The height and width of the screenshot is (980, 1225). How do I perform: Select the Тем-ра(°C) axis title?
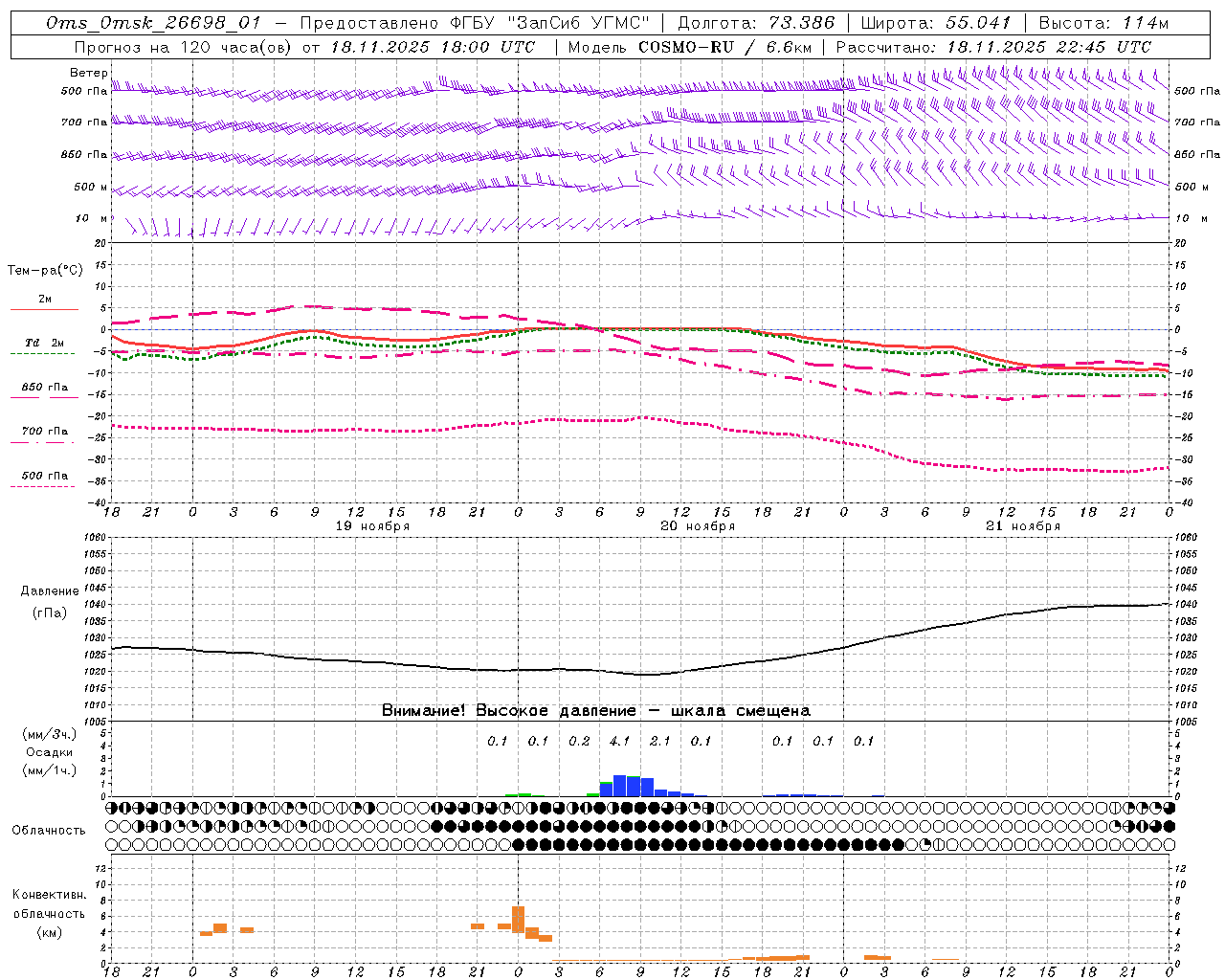(x=45, y=271)
